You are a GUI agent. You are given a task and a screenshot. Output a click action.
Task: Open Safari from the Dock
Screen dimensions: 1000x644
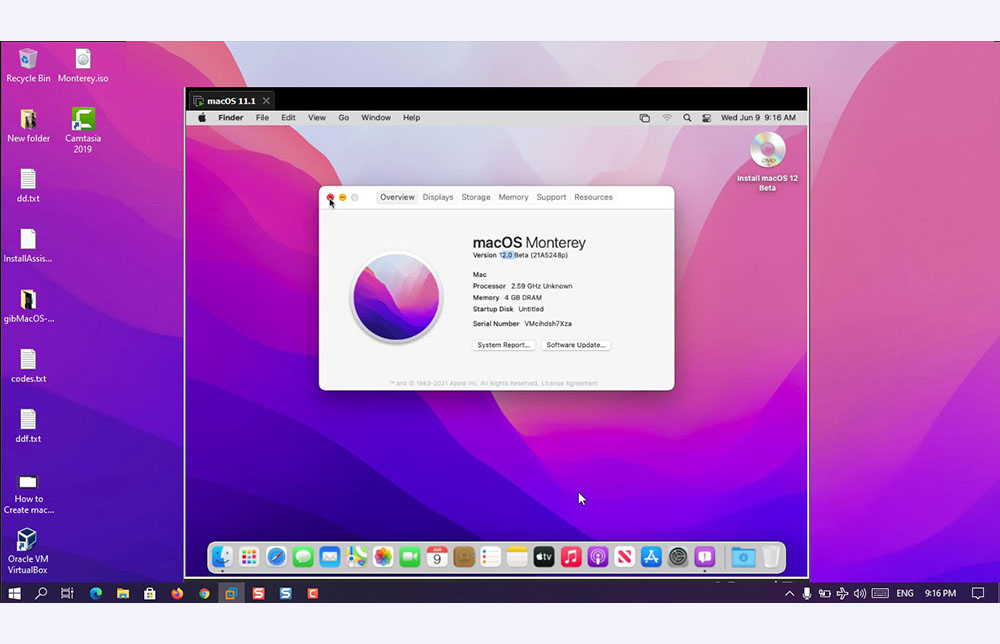pos(277,557)
